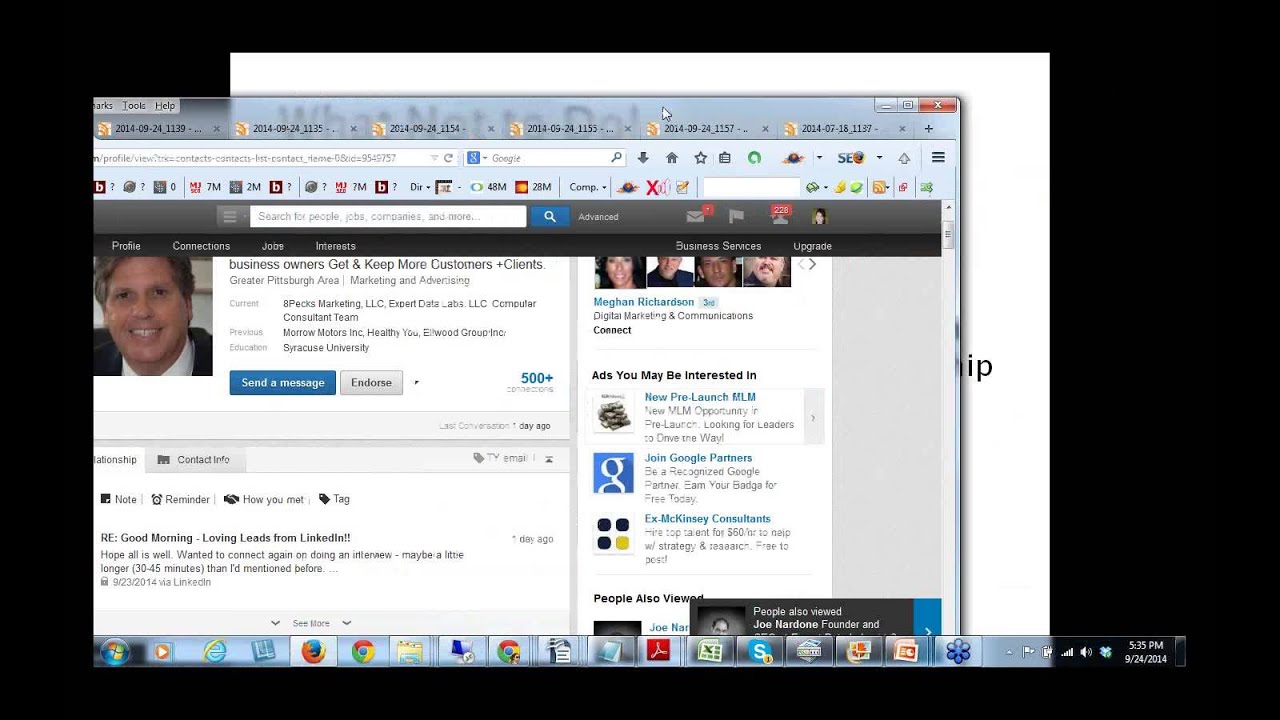Open the dropdown arrow next to Endorse

coord(416,382)
